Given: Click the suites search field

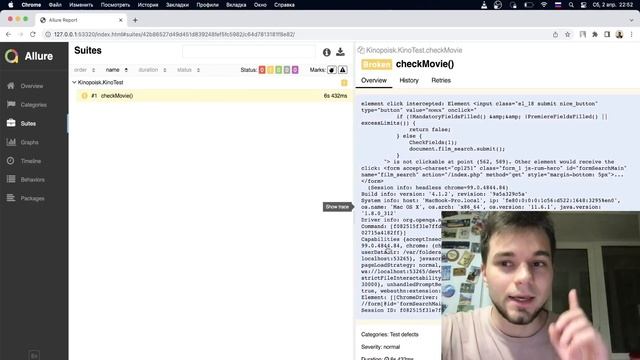Looking at the screenshot, I should [x=249, y=52].
